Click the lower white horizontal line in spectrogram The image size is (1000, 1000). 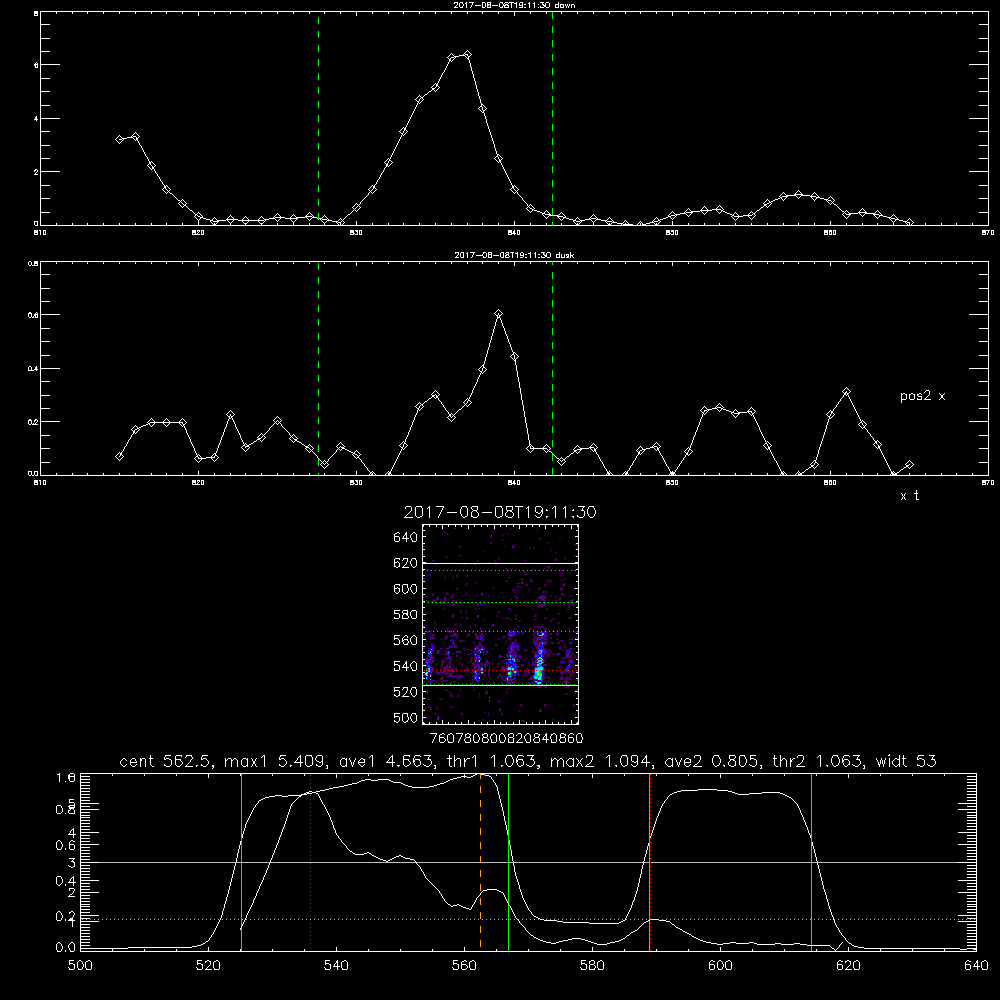click(x=500, y=685)
